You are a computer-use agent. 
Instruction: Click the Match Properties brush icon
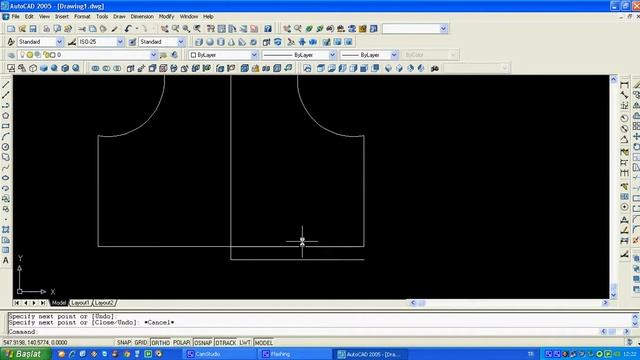tap(115, 29)
